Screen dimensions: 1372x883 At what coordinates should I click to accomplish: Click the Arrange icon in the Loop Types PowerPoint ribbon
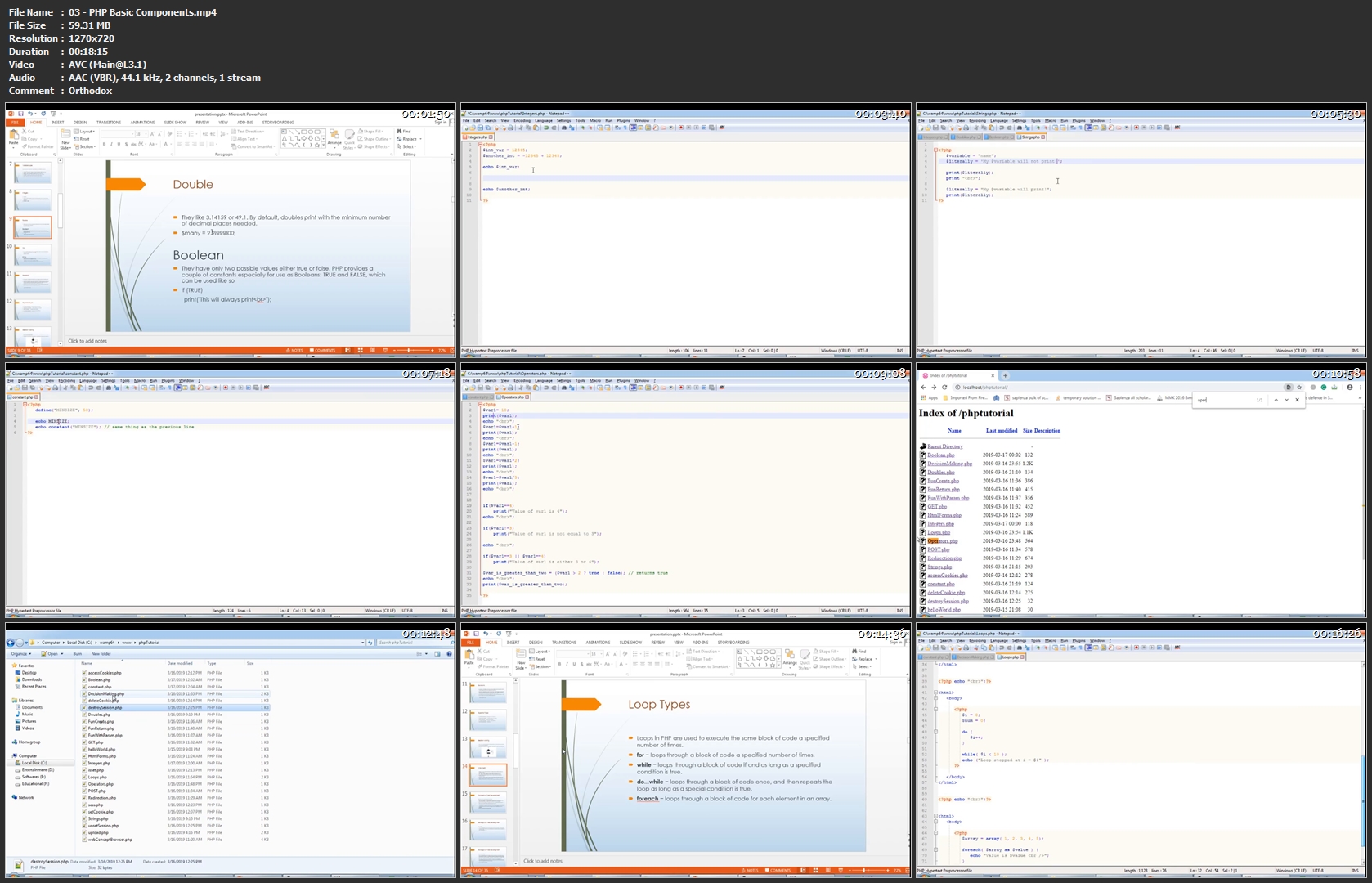[789, 659]
